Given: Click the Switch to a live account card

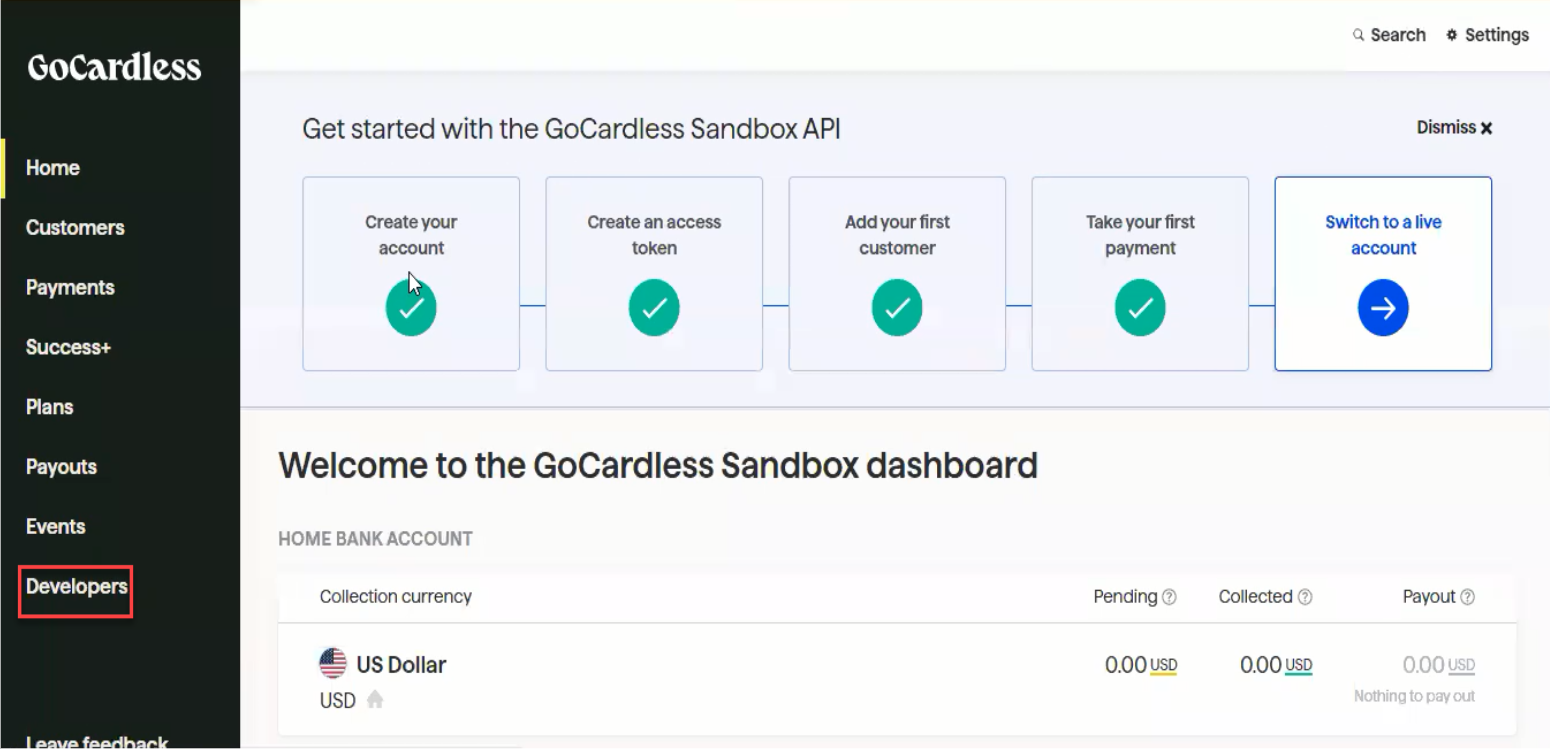Looking at the screenshot, I should (1383, 274).
